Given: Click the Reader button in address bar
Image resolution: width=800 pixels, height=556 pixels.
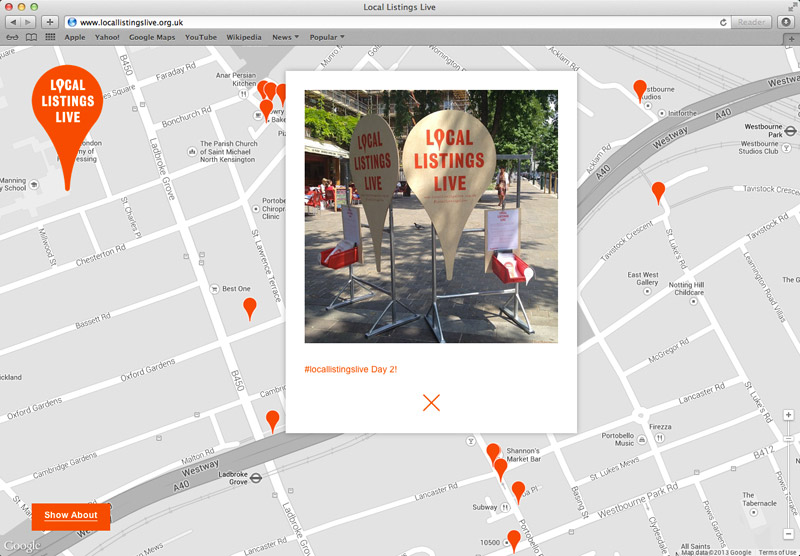Looking at the screenshot, I should click(752, 22).
